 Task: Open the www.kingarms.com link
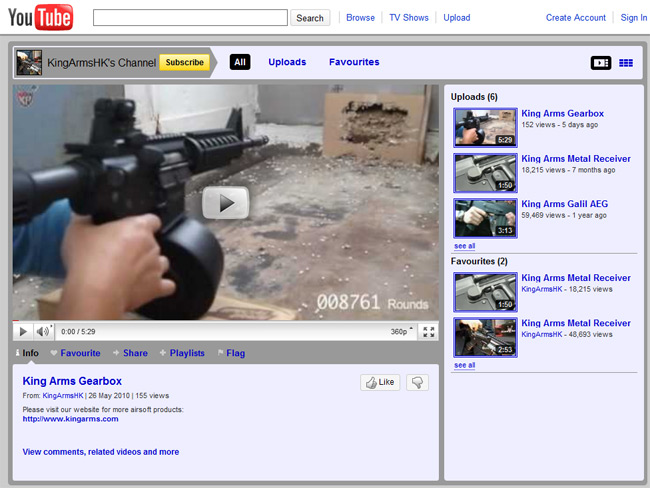[70, 419]
